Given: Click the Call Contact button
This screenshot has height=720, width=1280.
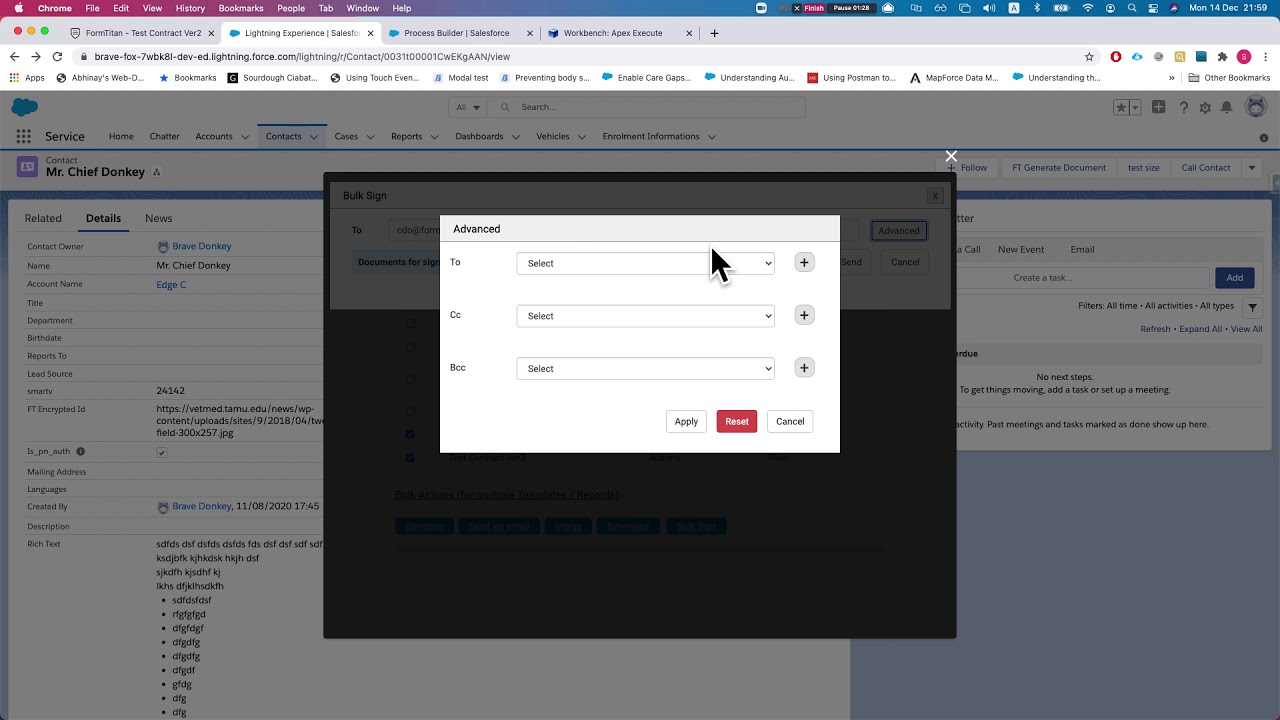Looking at the screenshot, I should (1206, 168).
